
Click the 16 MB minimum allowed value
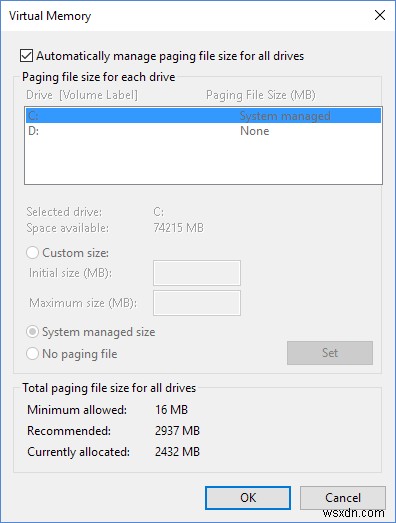click(x=171, y=410)
